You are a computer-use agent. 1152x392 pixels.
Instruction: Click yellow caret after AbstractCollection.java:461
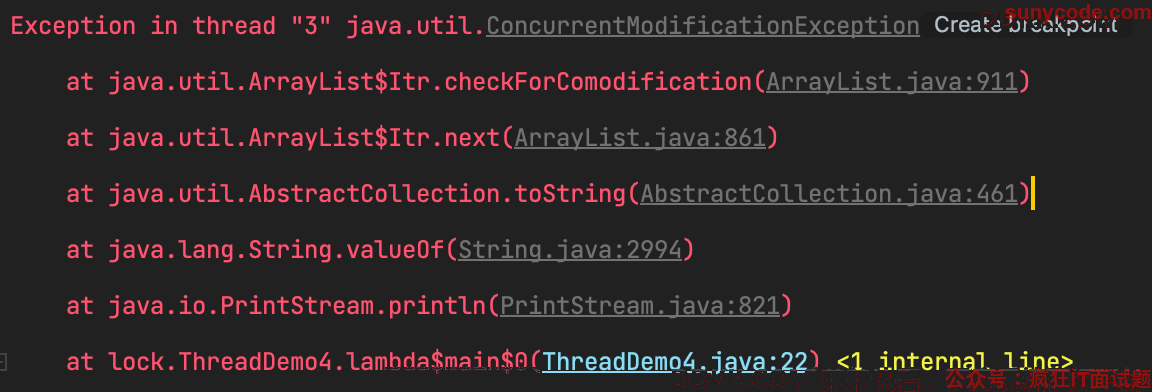1033,194
